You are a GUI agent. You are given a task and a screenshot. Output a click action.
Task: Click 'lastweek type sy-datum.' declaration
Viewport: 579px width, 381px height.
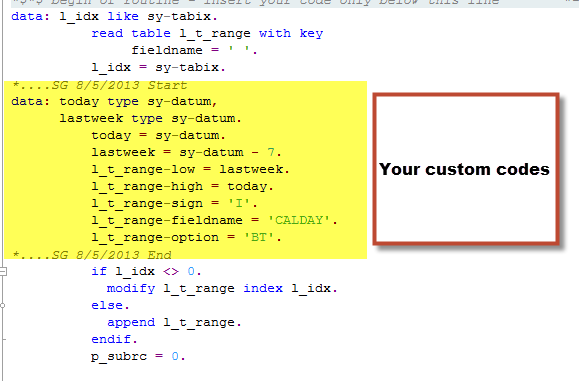pyautogui.click(x=150, y=119)
